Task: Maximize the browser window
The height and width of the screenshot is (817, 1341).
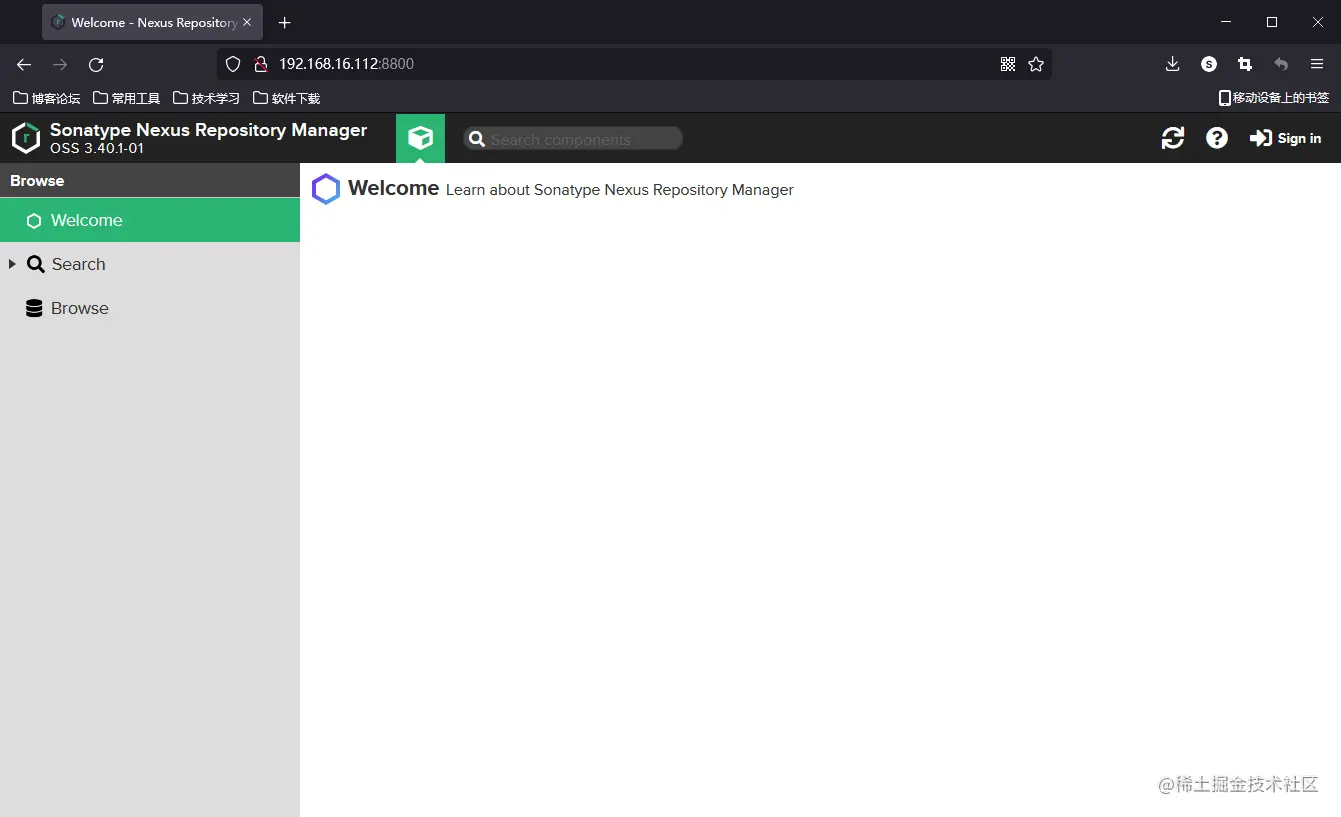Action: click(1272, 22)
